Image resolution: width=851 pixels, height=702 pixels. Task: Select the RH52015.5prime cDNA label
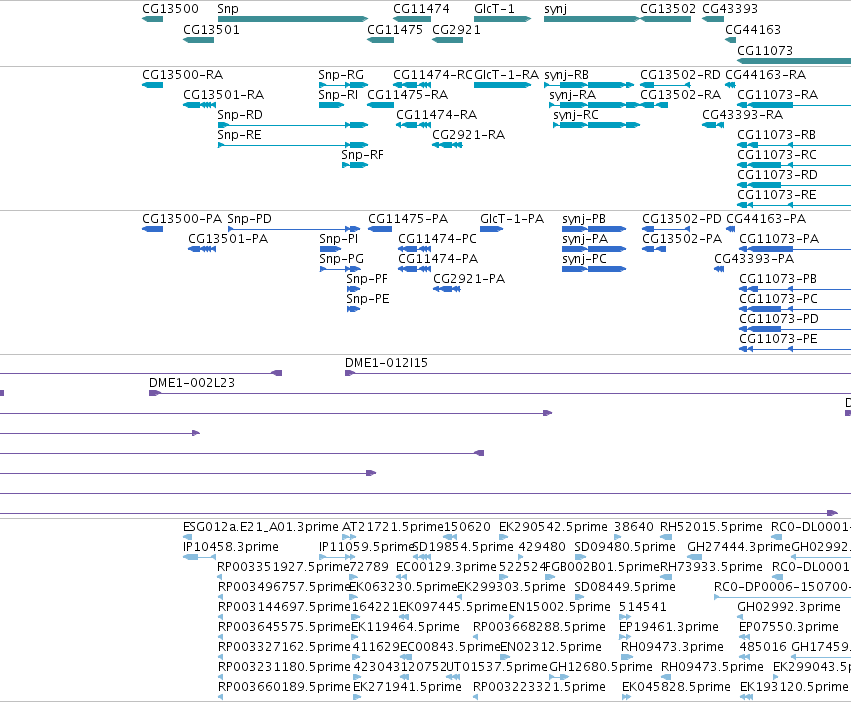[711, 527]
